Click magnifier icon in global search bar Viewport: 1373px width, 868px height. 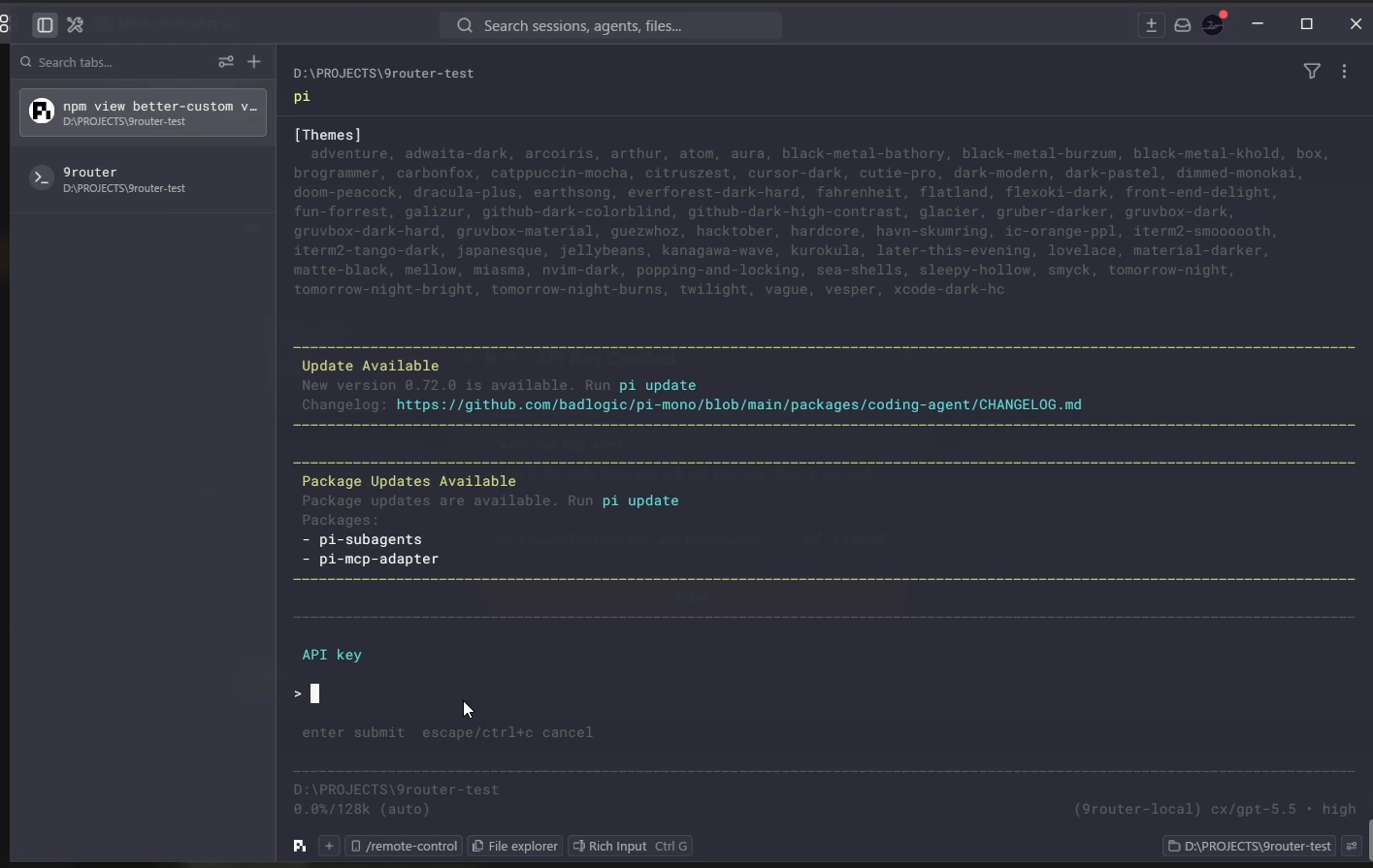(465, 25)
